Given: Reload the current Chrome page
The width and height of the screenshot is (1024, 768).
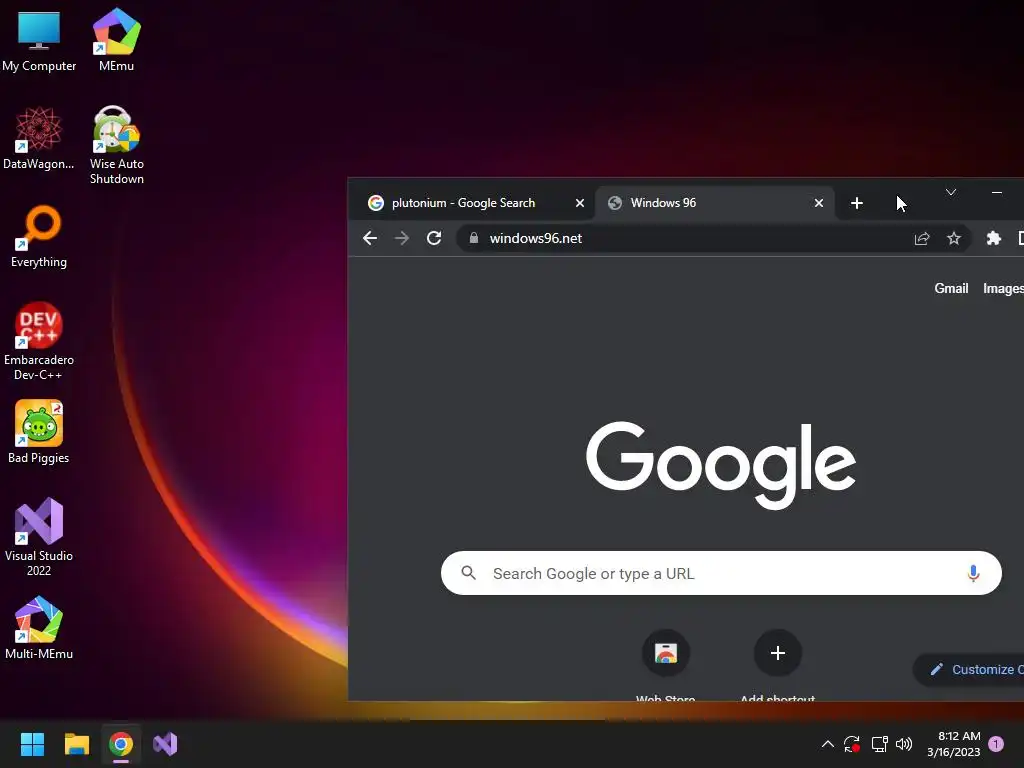Looking at the screenshot, I should point(434,238).
